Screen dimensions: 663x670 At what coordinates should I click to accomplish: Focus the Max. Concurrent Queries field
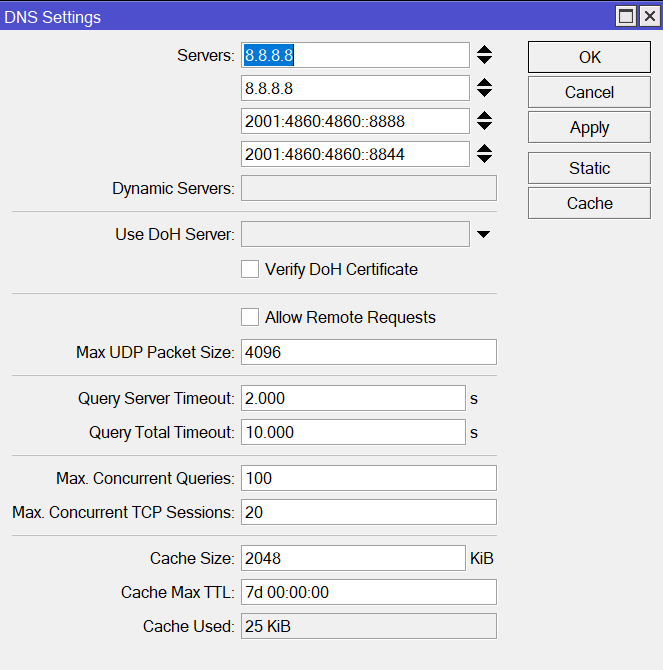click(368, 478)
